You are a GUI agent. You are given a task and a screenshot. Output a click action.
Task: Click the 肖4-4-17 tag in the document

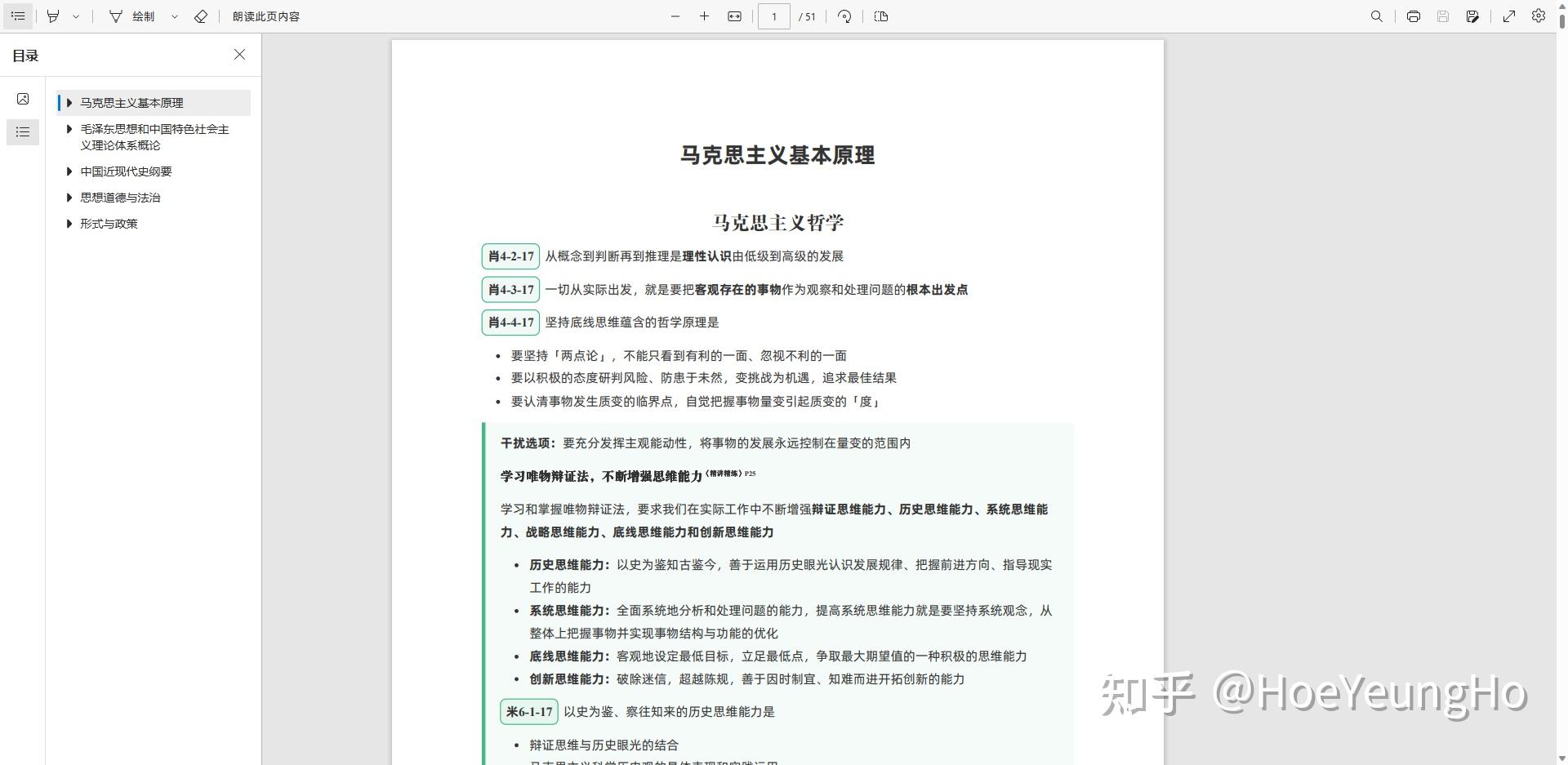pyautogui.click(x=510, y=322)
